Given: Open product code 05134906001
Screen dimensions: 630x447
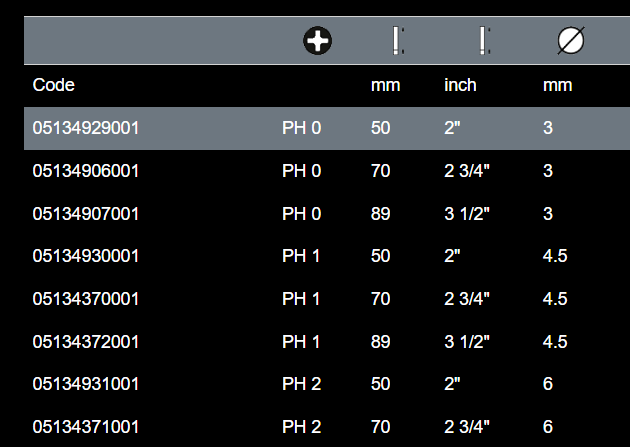Looking at the screenshot, I should click(86, 171).
